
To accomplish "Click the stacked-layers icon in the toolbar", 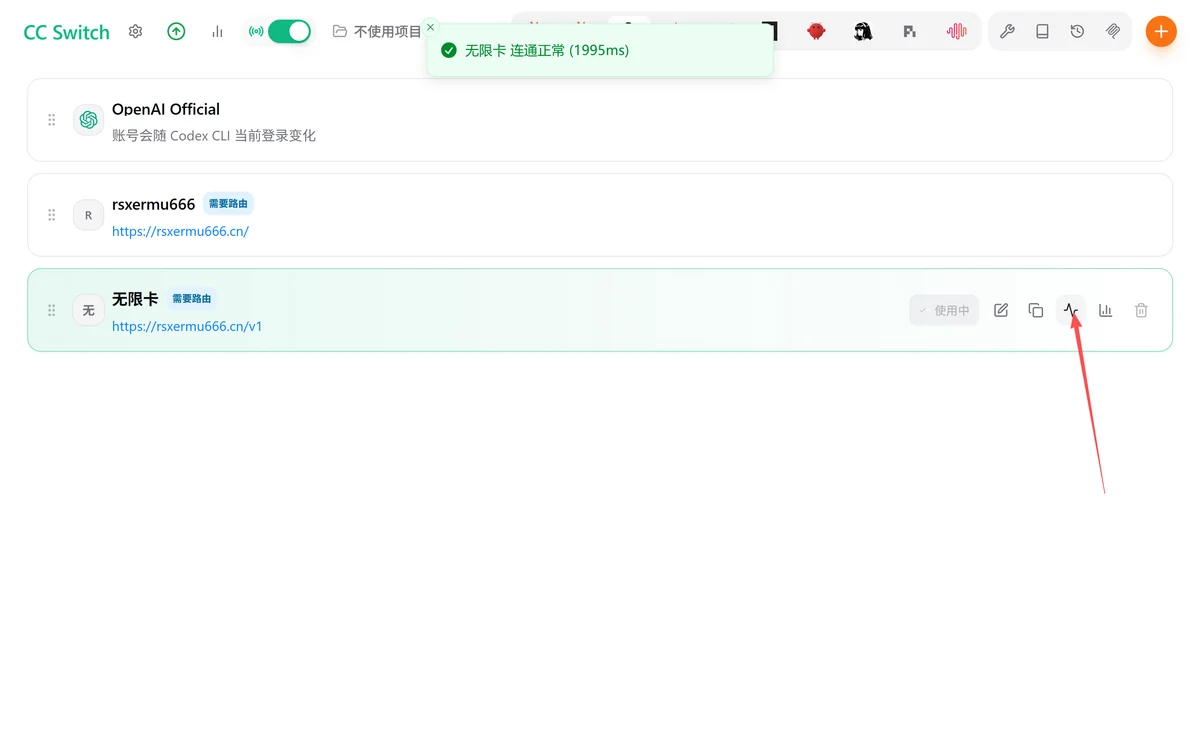I will pyautogui.click(x=1113, y=31).
